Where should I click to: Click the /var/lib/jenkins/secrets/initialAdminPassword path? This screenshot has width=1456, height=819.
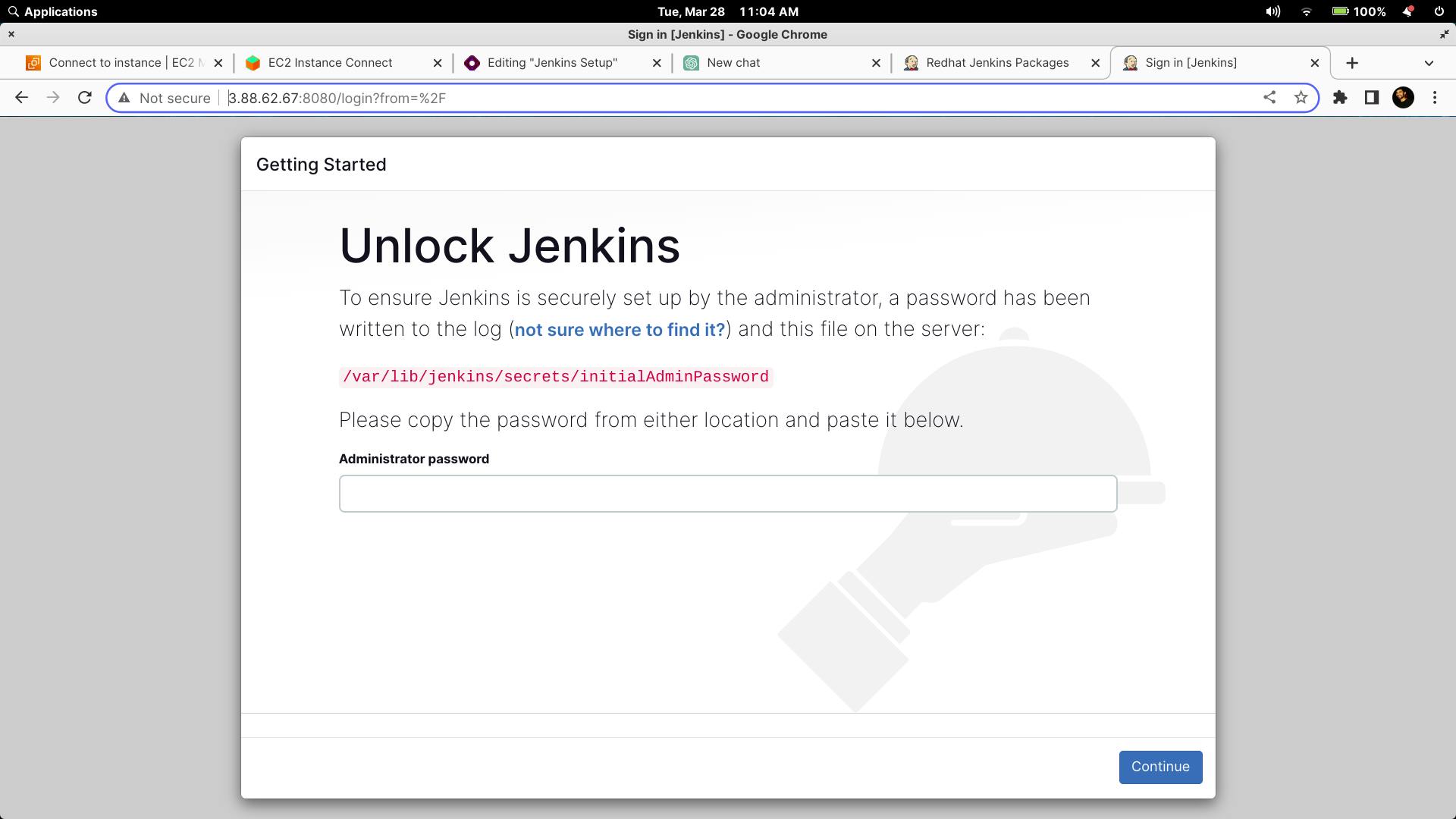click(x=556, y=377)
